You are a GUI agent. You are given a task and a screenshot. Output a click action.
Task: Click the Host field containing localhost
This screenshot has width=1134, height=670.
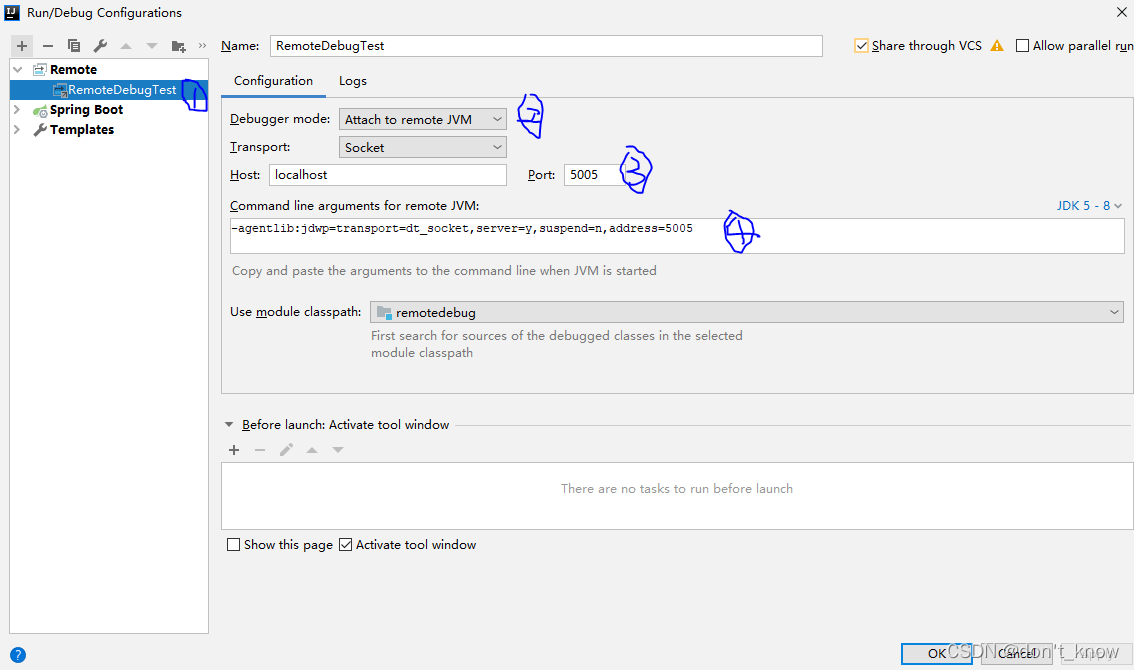tap(388, 175)
